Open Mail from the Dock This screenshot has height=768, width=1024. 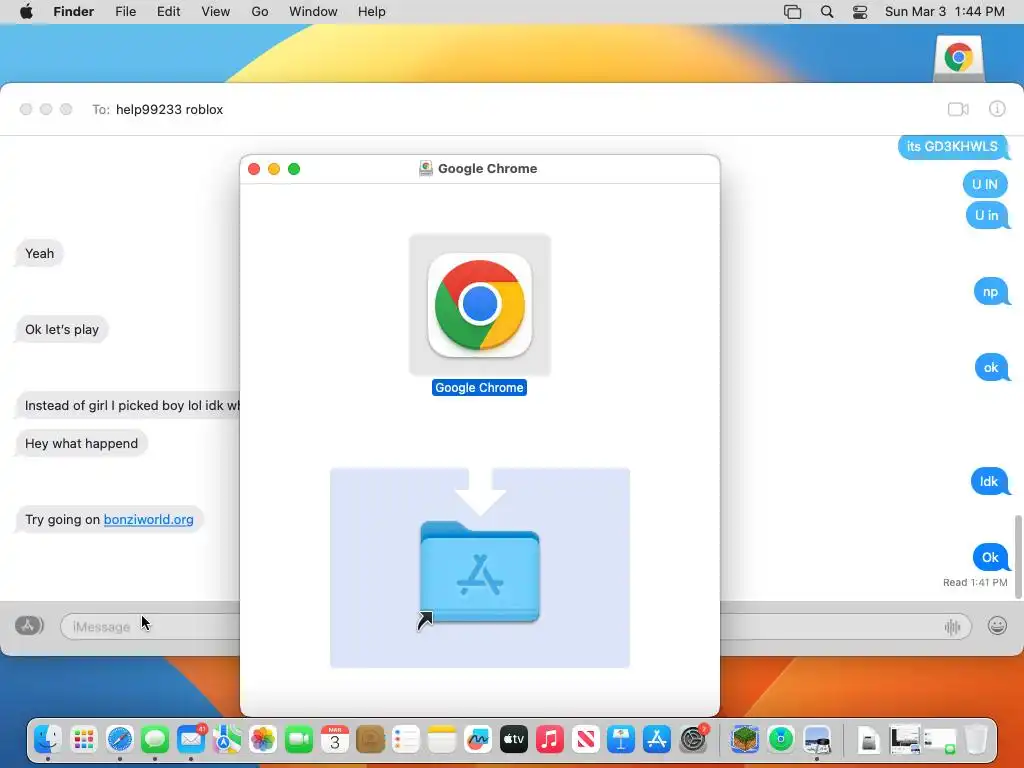point(191,739)
